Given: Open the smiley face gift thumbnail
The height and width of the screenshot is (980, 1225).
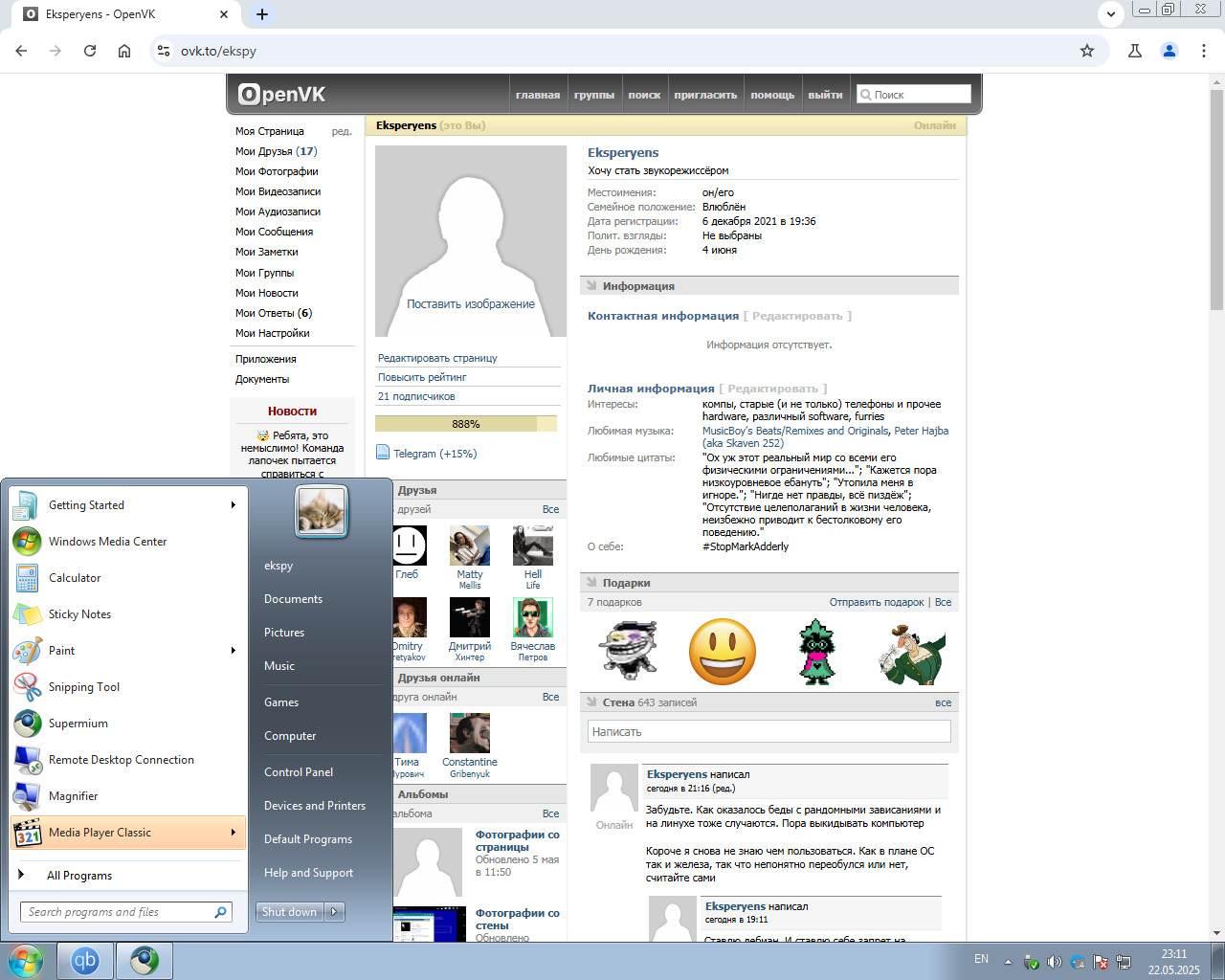Looking at the screenshot, I should pyautogui.click(x=723, y=652).
